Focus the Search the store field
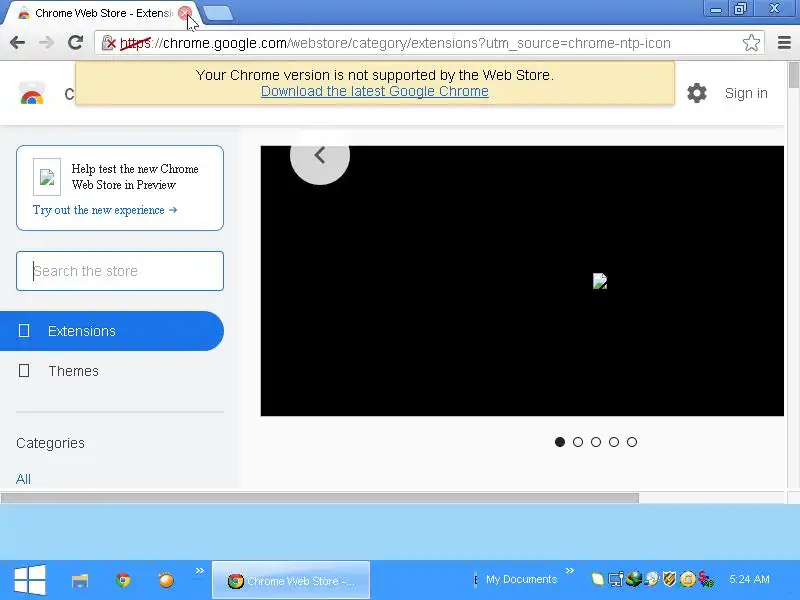This screenshot has width=800, height=600. tap(120, 271)
